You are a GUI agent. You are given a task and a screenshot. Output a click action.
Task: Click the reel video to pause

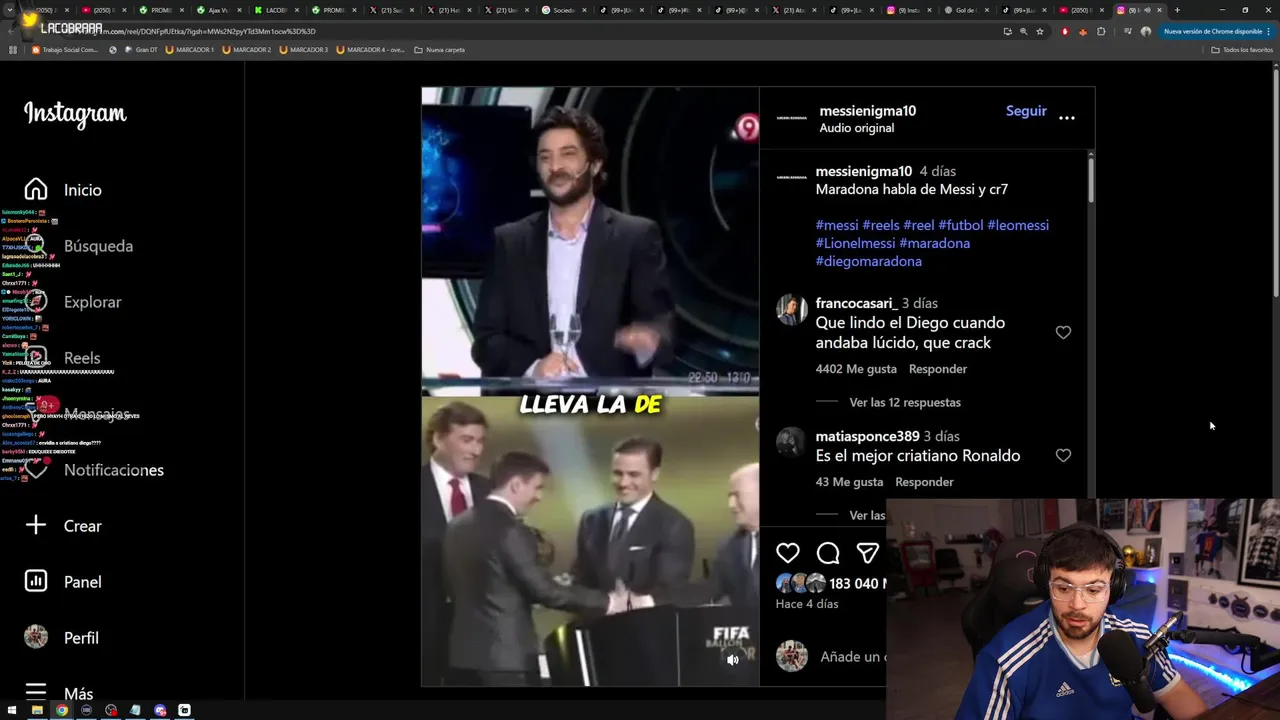pyautogui.click(x=590, y=387)
